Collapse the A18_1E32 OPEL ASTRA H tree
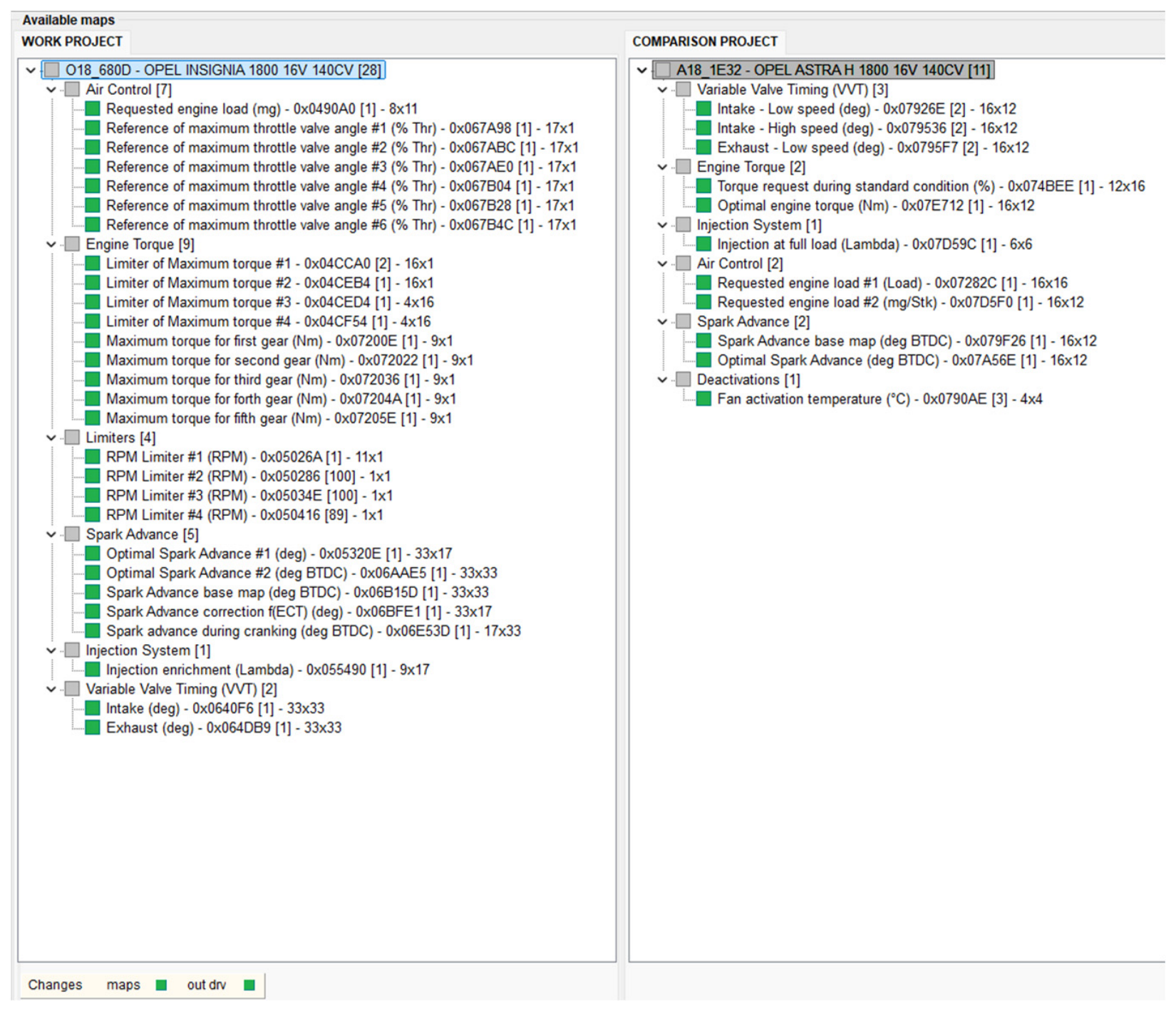1176x1011 pixels. click(x=642, y=70)
